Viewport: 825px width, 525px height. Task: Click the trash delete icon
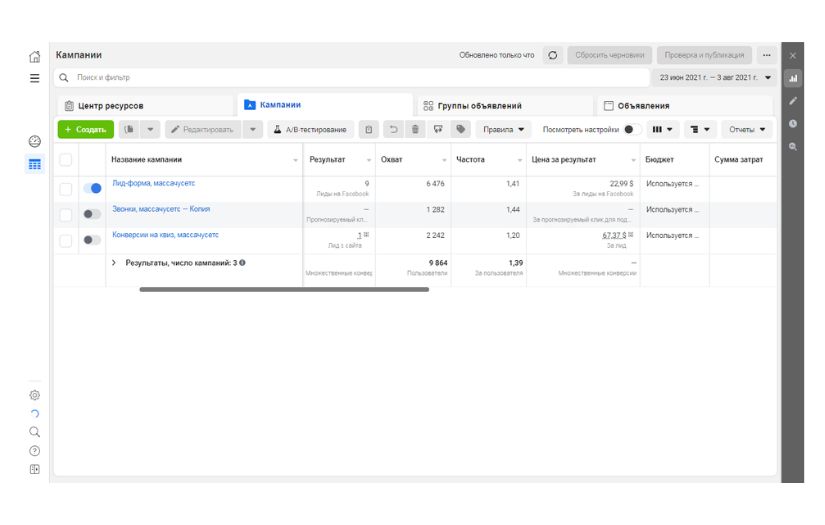click(415, 129)
